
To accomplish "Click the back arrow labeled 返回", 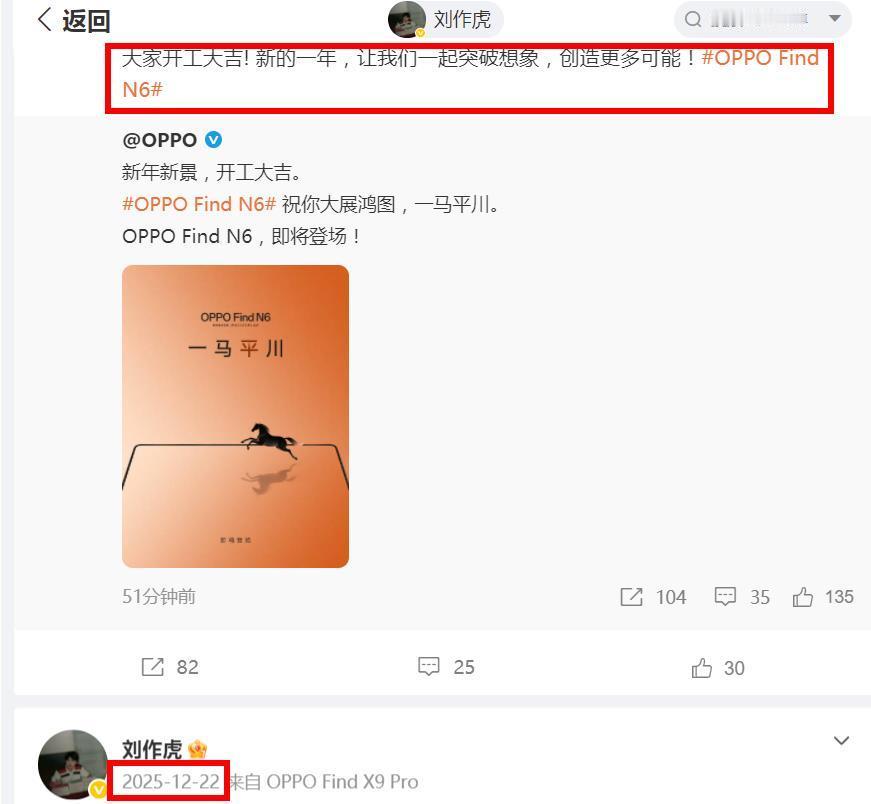I will [x=73, y=21].
